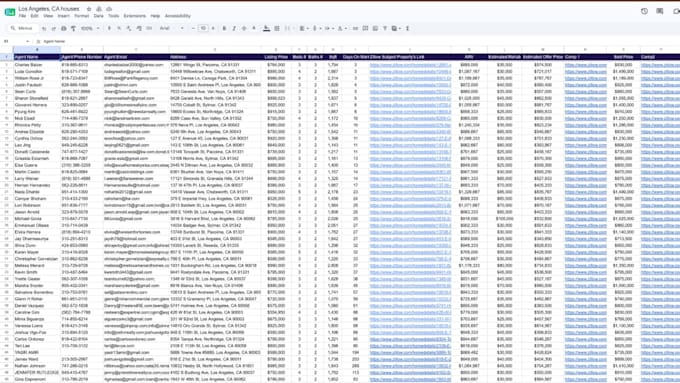The height and width of the screenshot is (383, 680).
Task: Click the Los Angeles, CA houses title
Action: (x=49, y=9)
